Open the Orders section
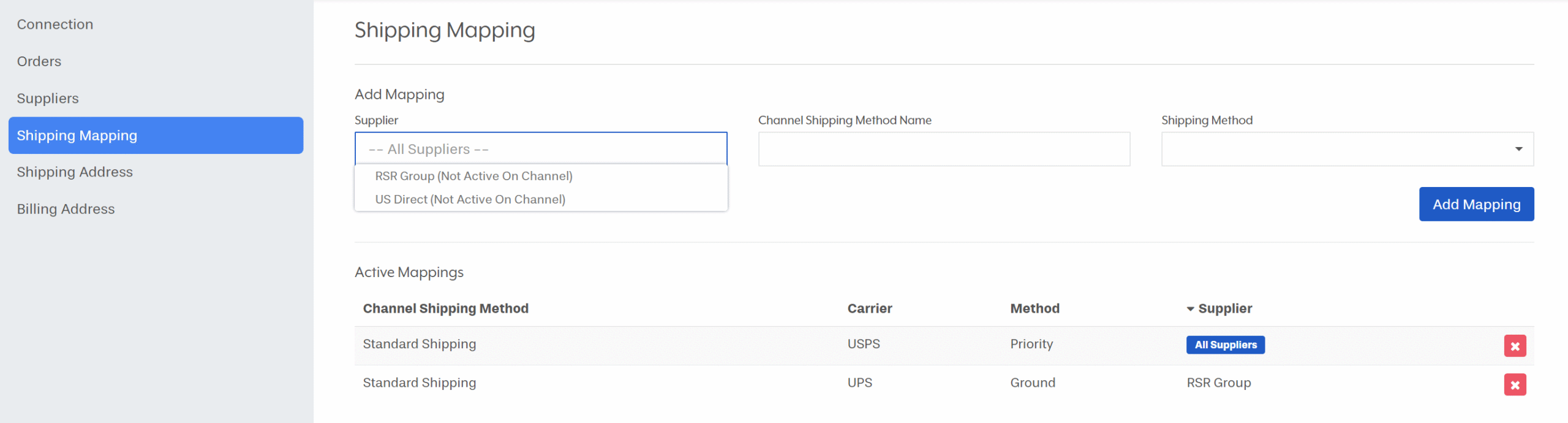 [39, 61]
